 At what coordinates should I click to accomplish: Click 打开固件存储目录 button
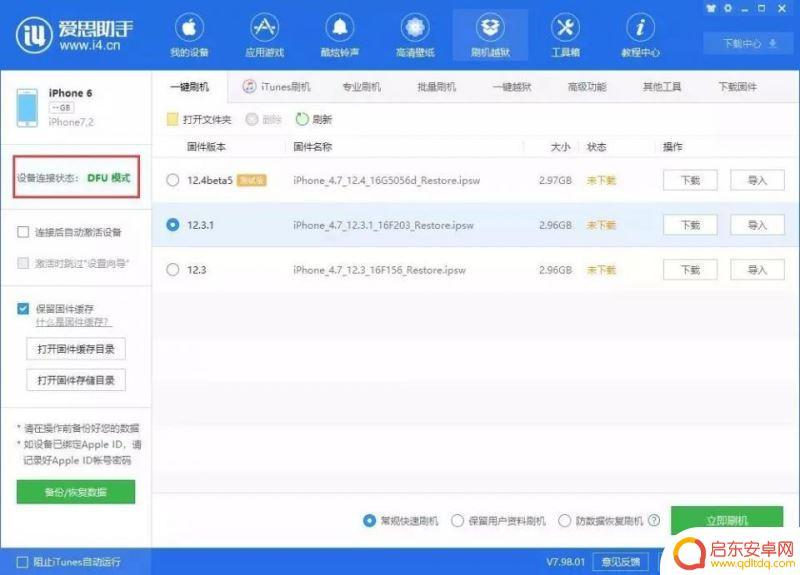point(76,380)
